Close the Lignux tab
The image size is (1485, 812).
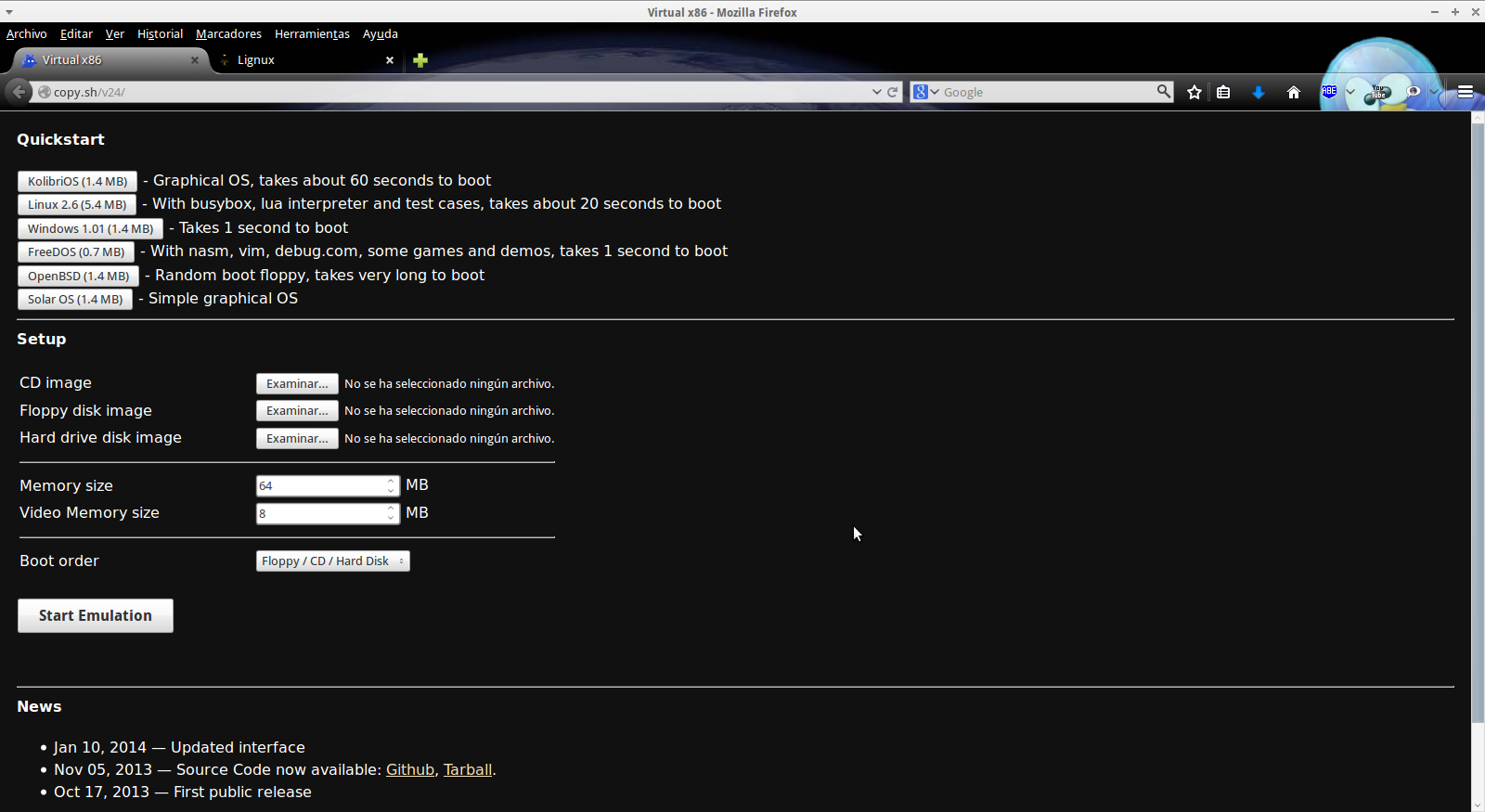pyautogui.click(x=390, y=60)
